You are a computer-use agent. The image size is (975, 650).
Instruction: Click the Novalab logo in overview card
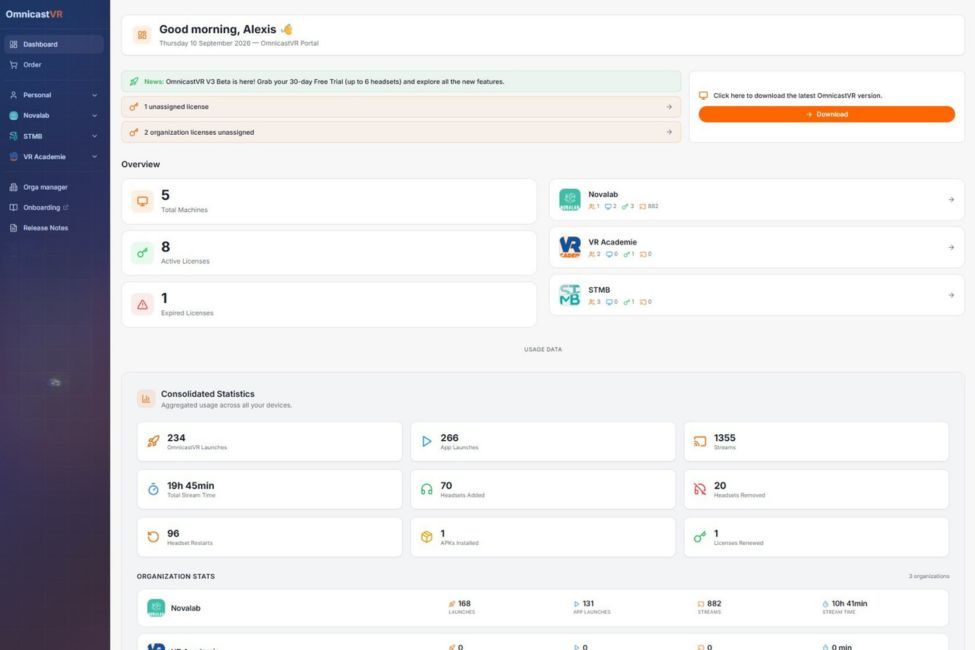coord(570,200)
